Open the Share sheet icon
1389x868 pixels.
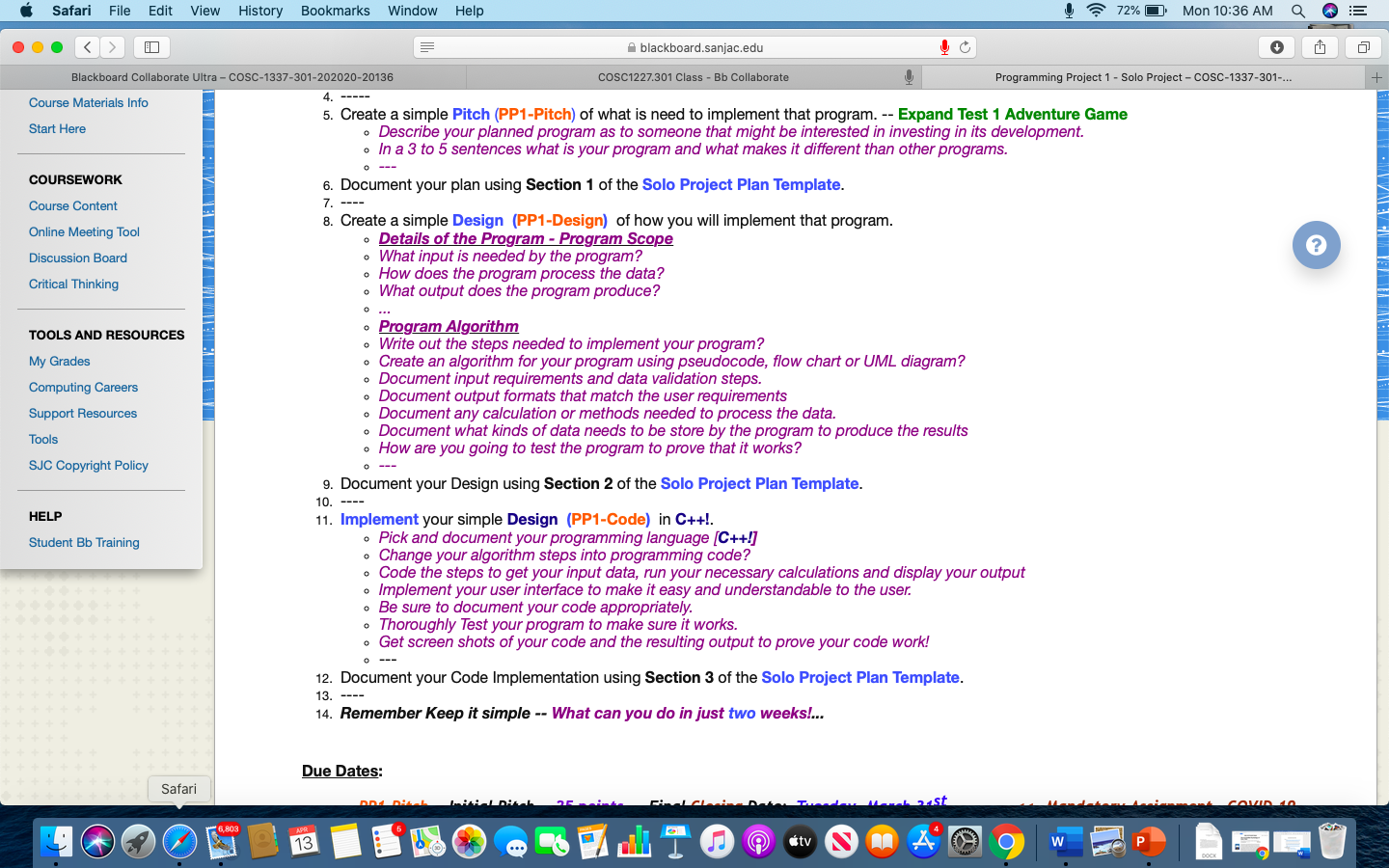point(1320,46)
